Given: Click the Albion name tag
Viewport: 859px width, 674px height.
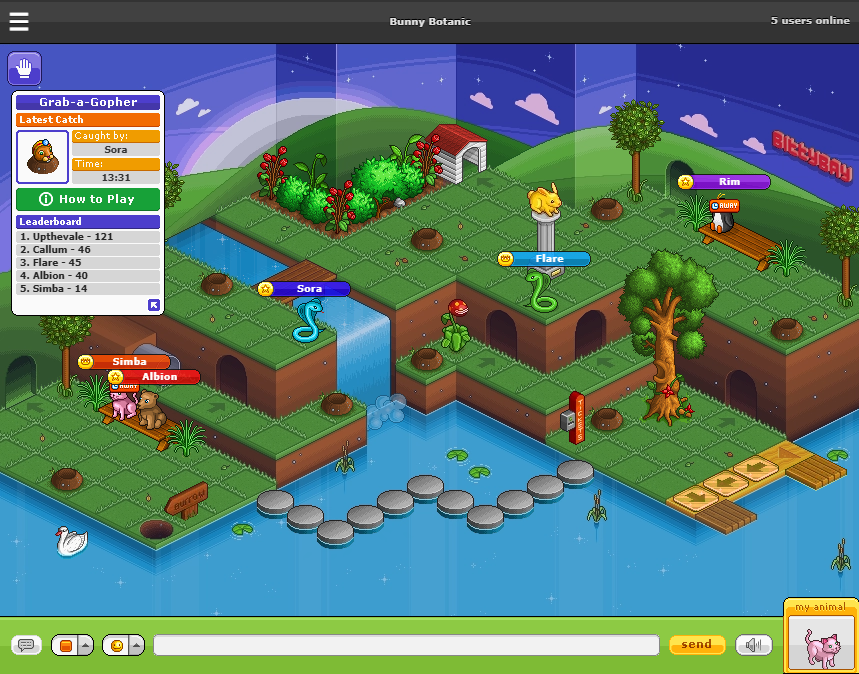Looking at the screenshot, I should (159, 376).
